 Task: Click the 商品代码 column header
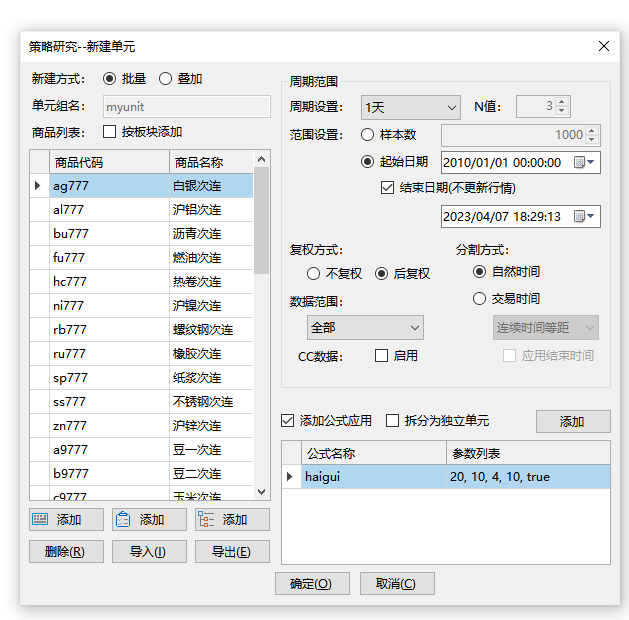click(x=110, y=162)
